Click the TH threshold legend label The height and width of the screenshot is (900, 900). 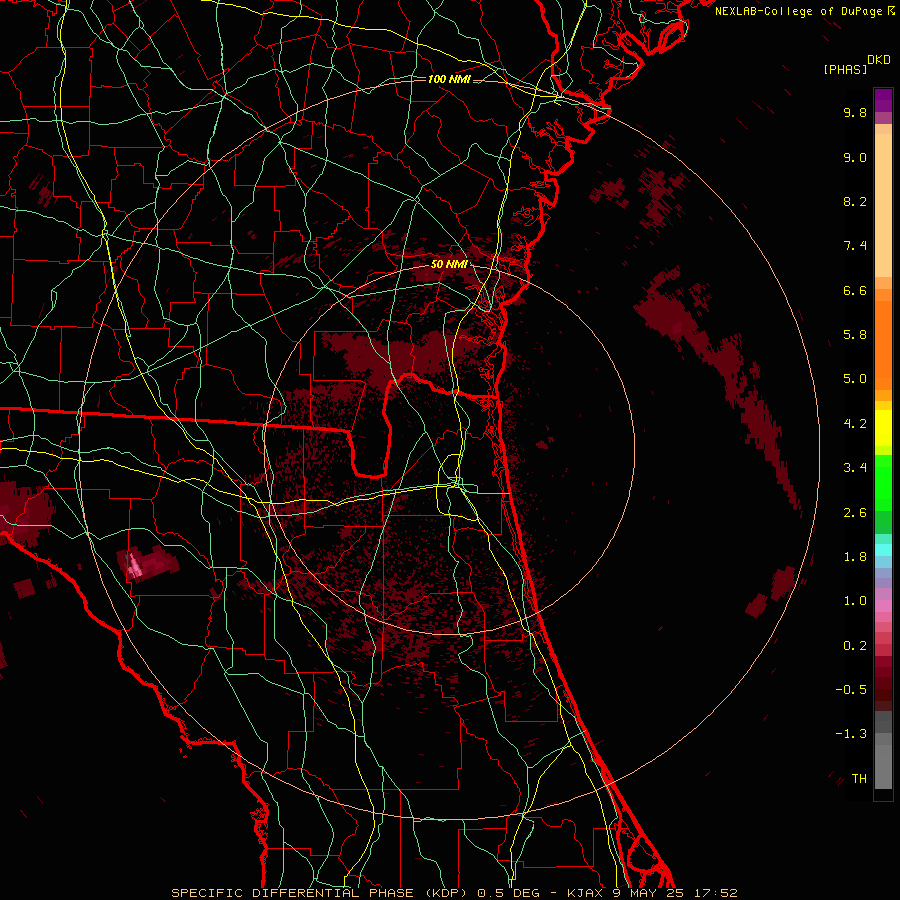point(859,778)
